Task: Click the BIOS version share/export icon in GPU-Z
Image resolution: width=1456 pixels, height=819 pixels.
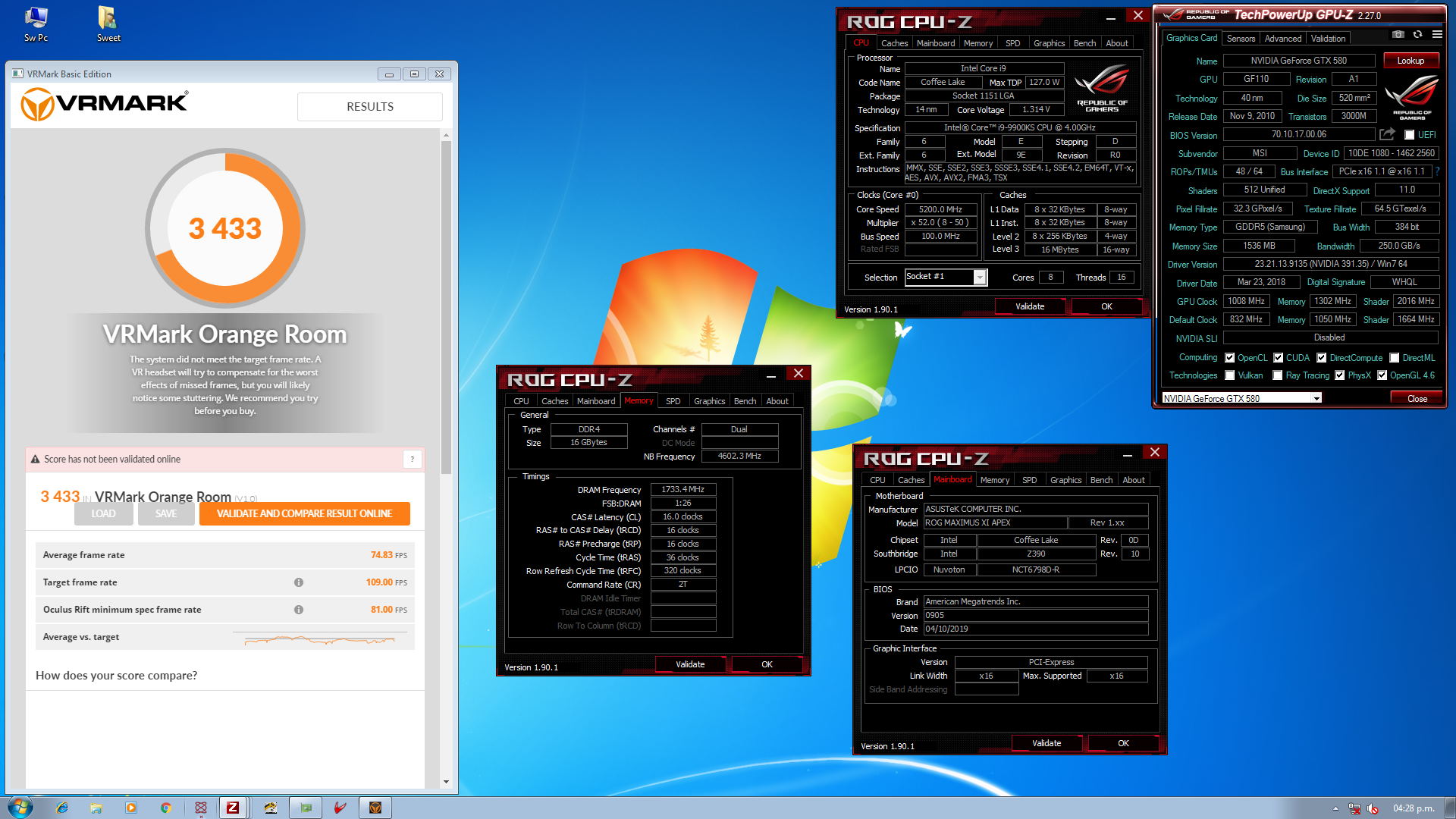Action: click(x=1387, y=134)
